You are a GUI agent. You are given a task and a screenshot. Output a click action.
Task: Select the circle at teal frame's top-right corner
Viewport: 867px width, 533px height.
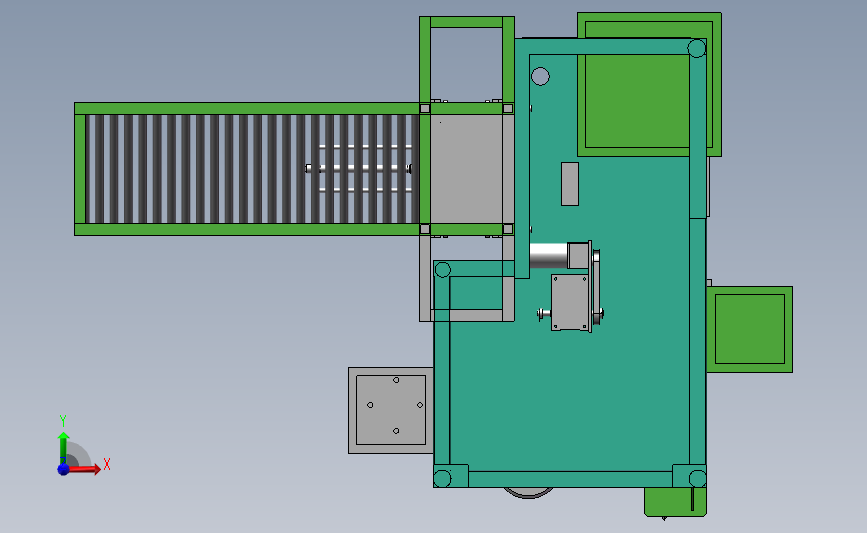click(x=697, y=48)
